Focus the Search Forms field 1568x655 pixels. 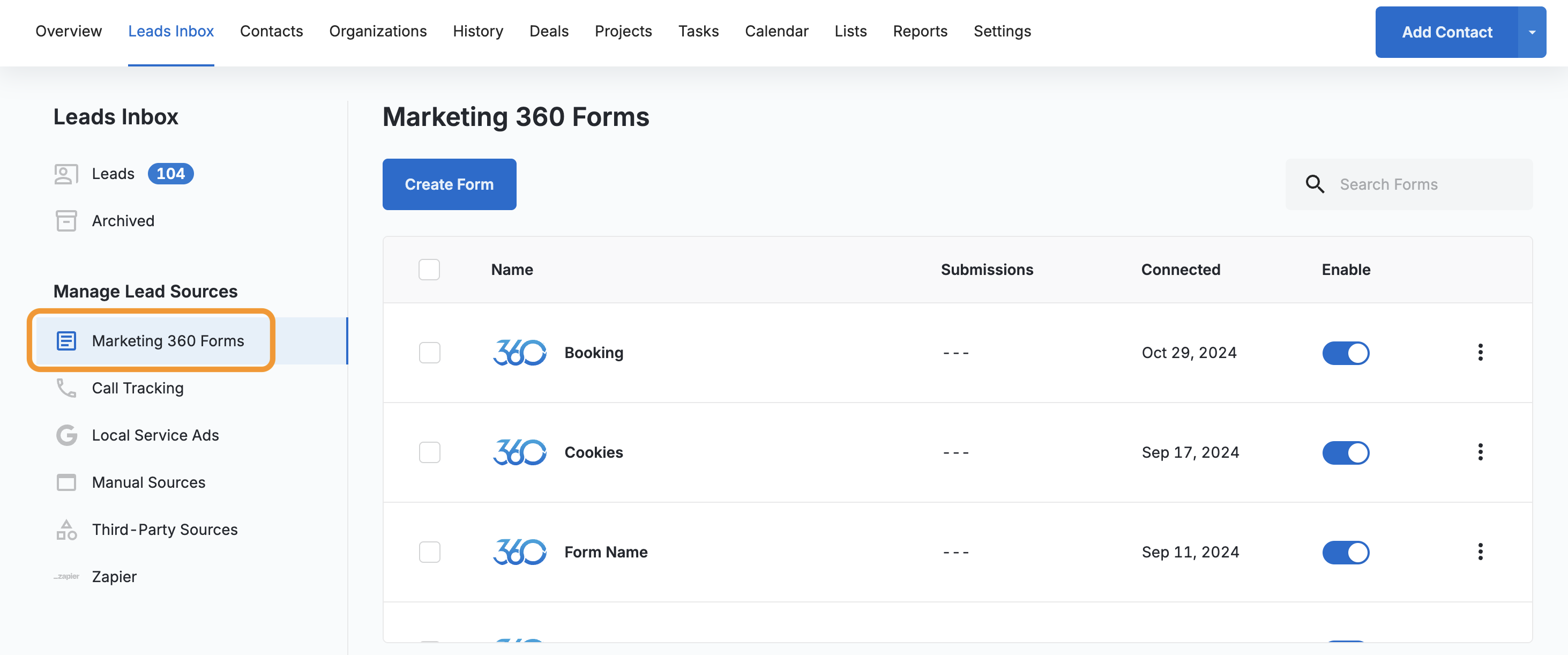click(1424, 184)
